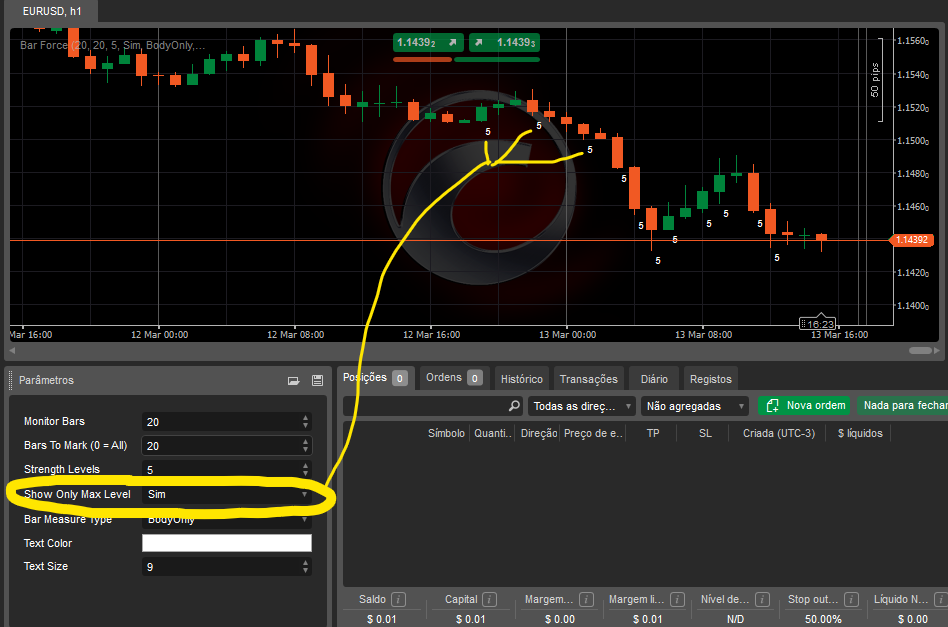Select the EURUSD, h1 chart tab

tap(52, 9)
